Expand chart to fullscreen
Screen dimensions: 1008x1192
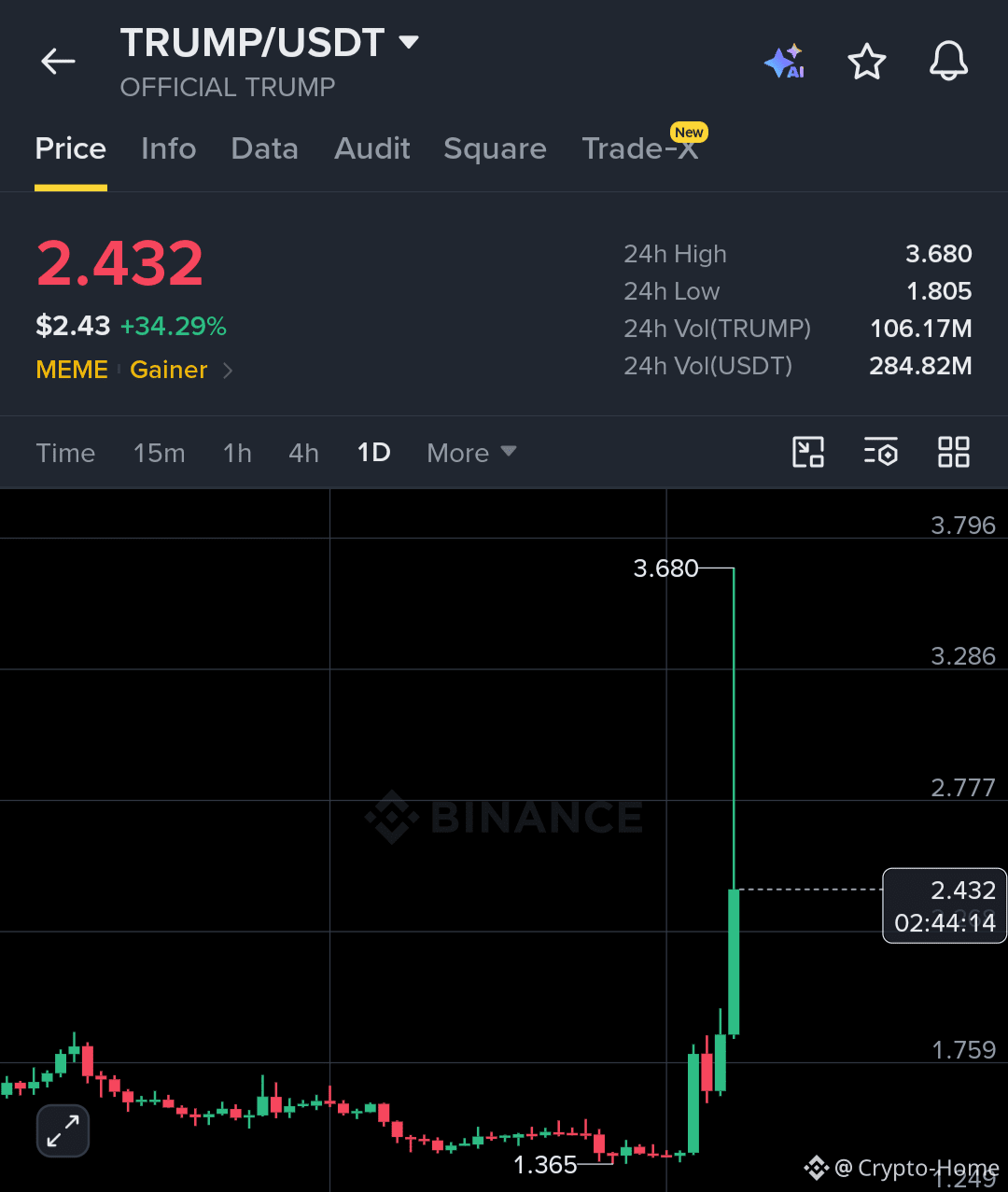coord(63,1131)
